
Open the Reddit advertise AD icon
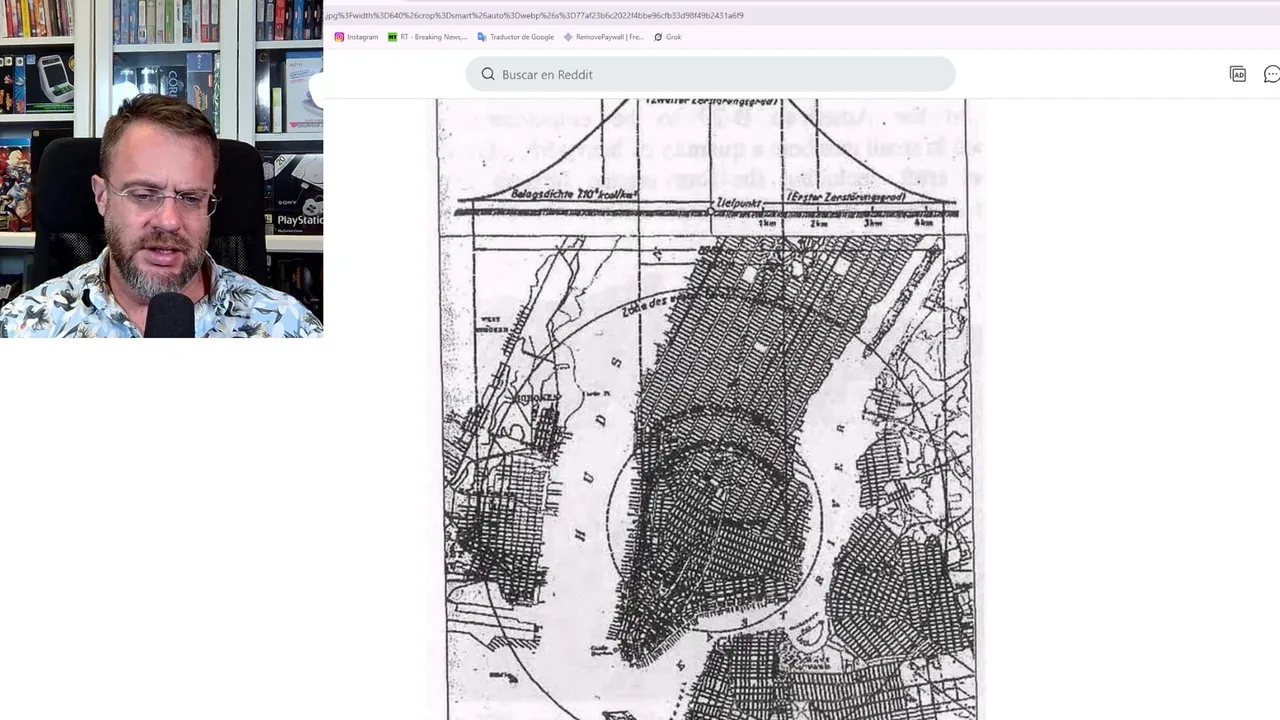click(x=1238, y=74)
